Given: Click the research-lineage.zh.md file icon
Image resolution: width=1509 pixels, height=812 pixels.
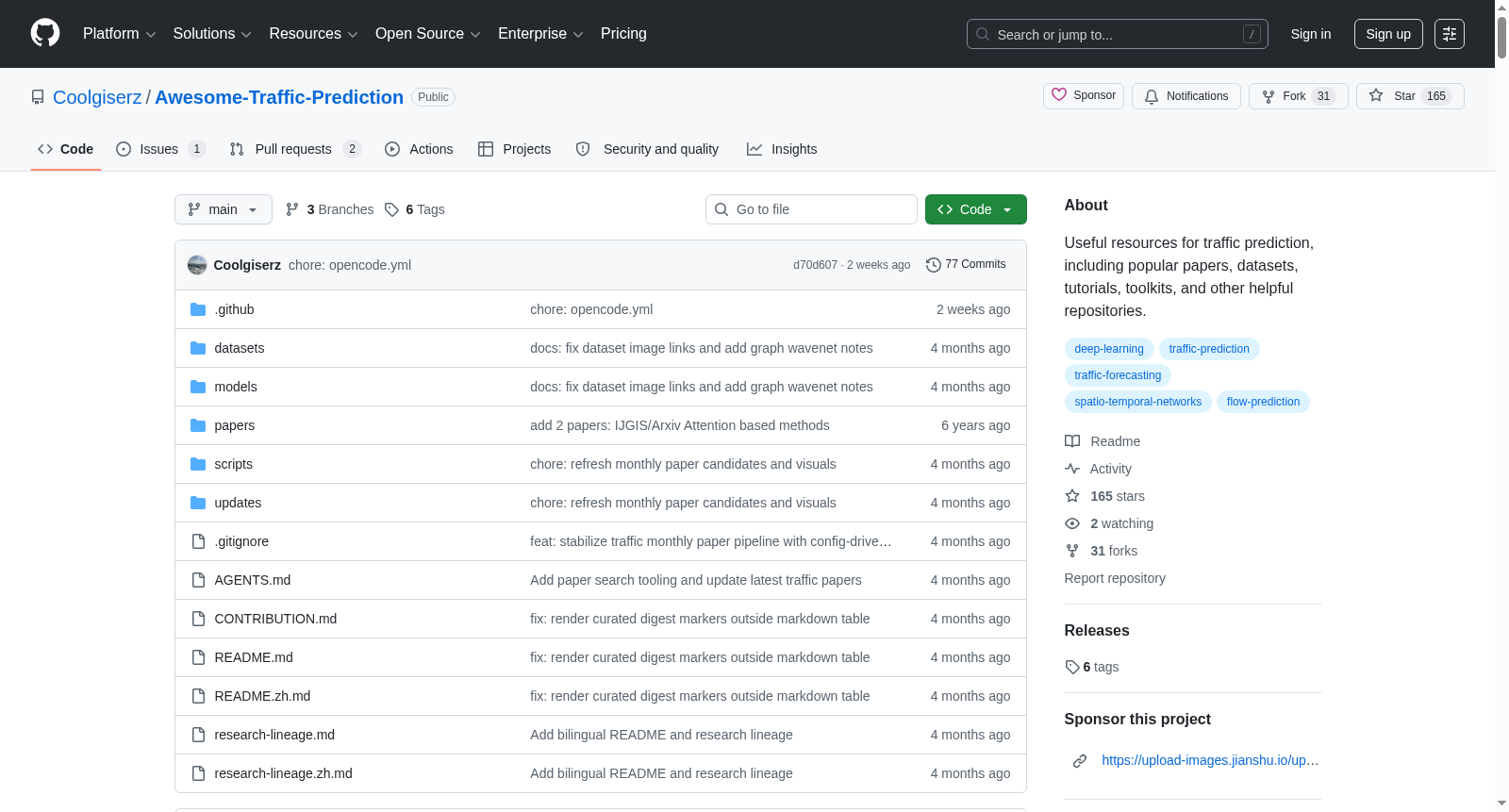Looking at the screenshot, I should [x=198, y=773].
